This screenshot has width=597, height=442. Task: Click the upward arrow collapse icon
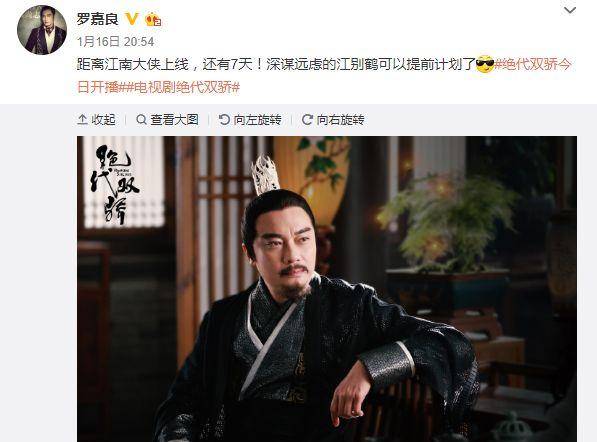click(x=82, y=120)
